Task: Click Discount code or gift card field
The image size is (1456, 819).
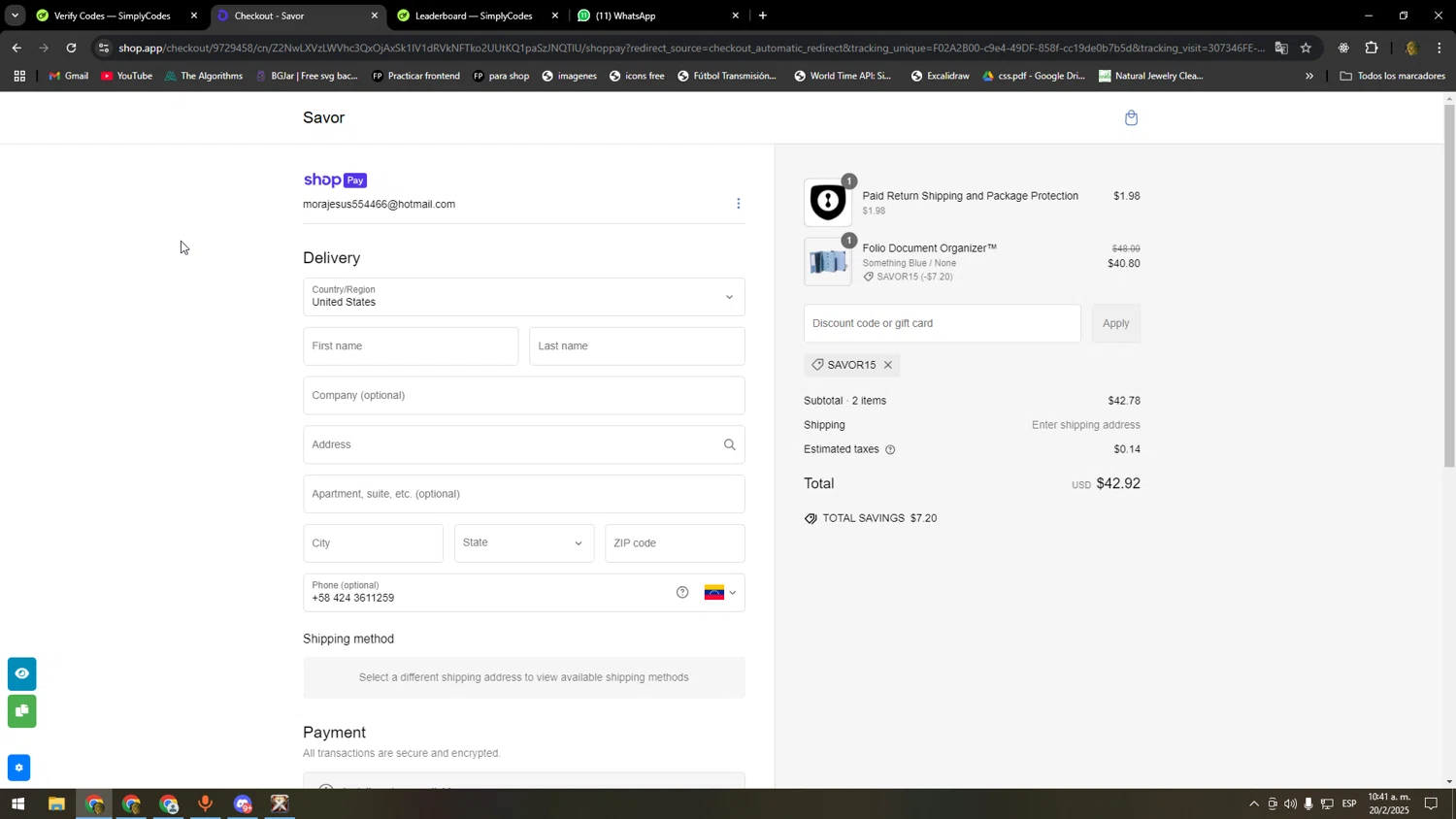Action: 942,323
